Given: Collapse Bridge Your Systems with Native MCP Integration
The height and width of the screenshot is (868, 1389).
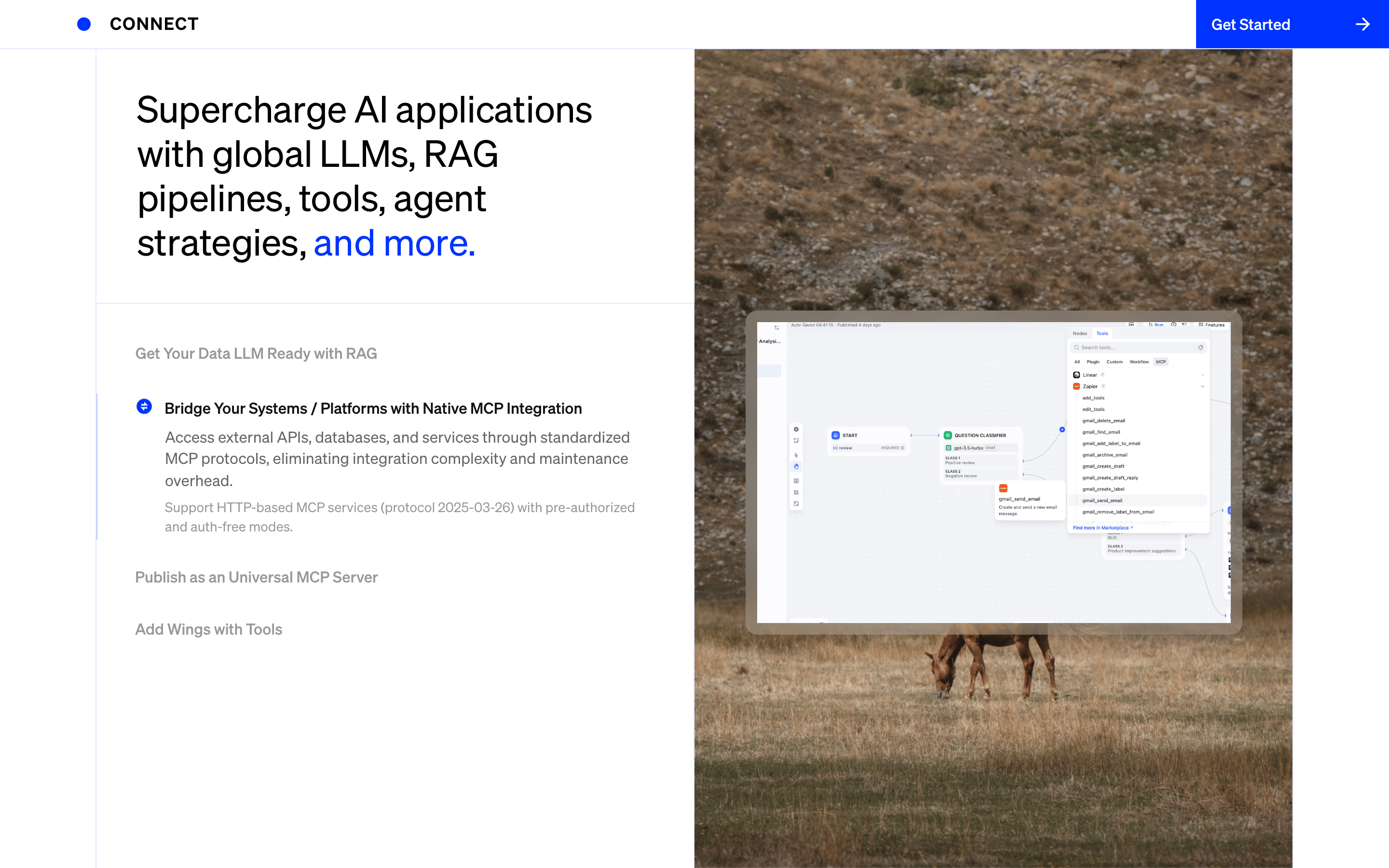Looking at the screenshot, I should coord(373,408).
